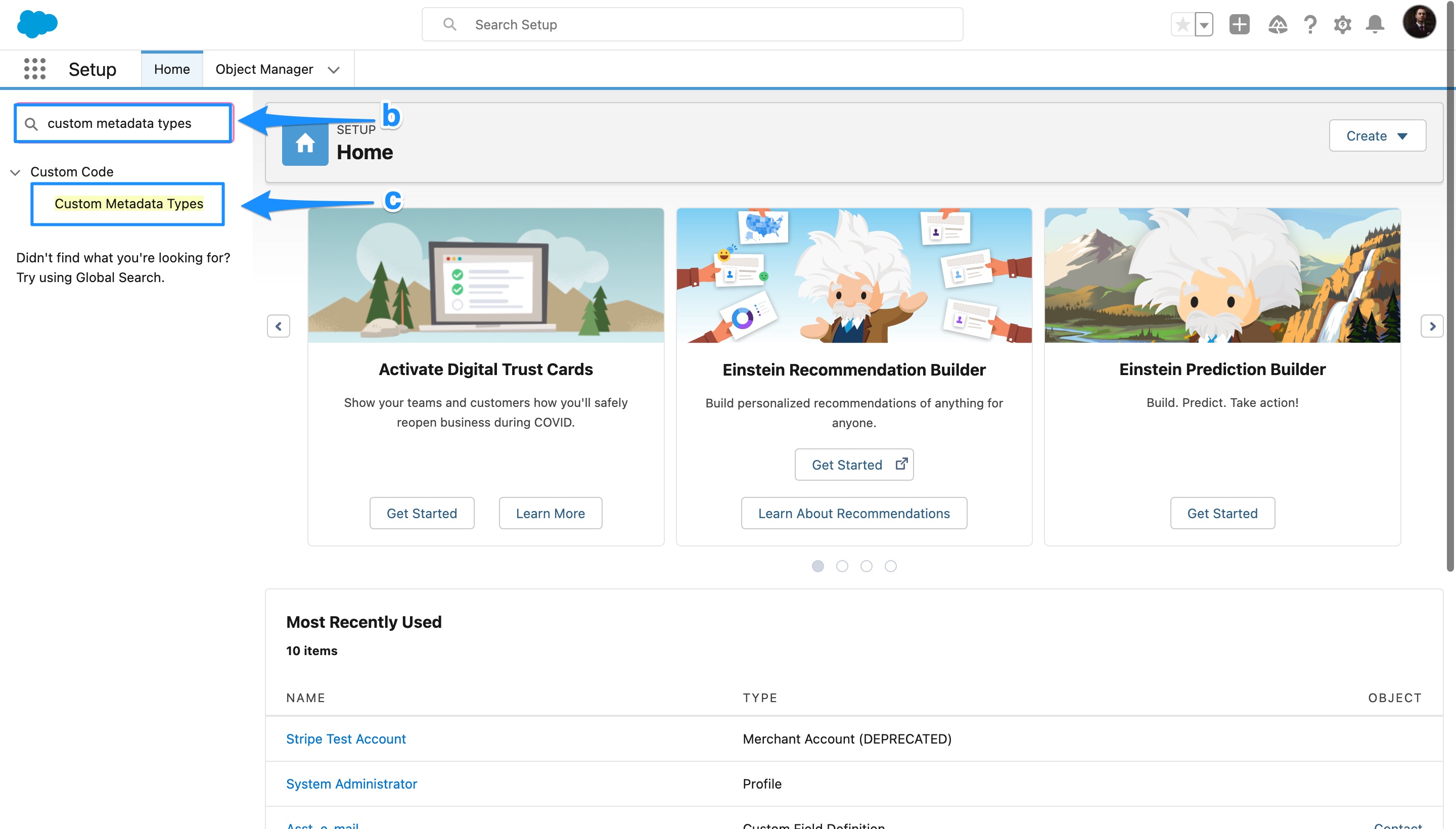Select the second carousel page dot
Screen dimensions: 1456x829
coord(842,566)
